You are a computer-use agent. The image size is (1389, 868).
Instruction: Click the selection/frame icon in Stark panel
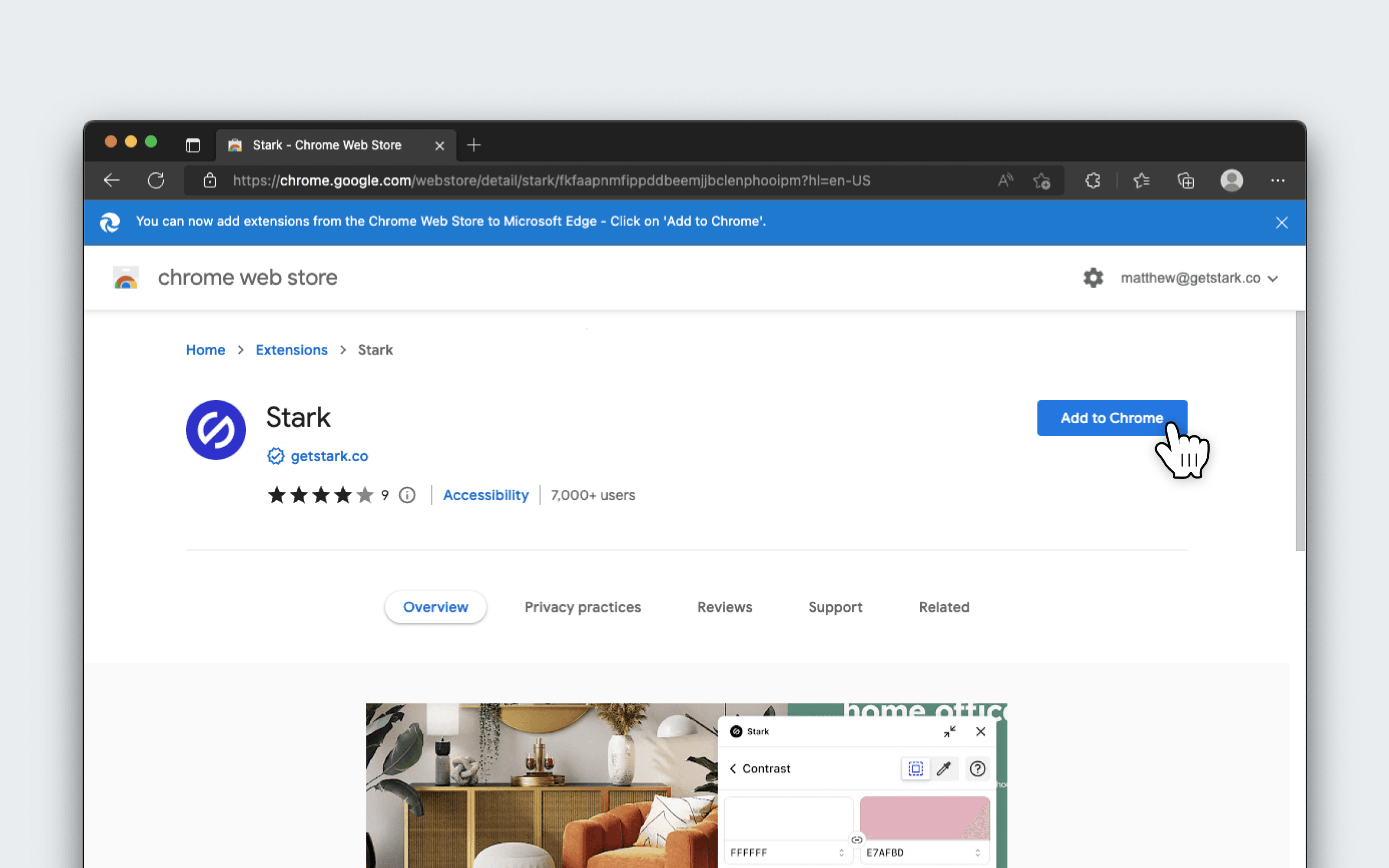point(915,768)
